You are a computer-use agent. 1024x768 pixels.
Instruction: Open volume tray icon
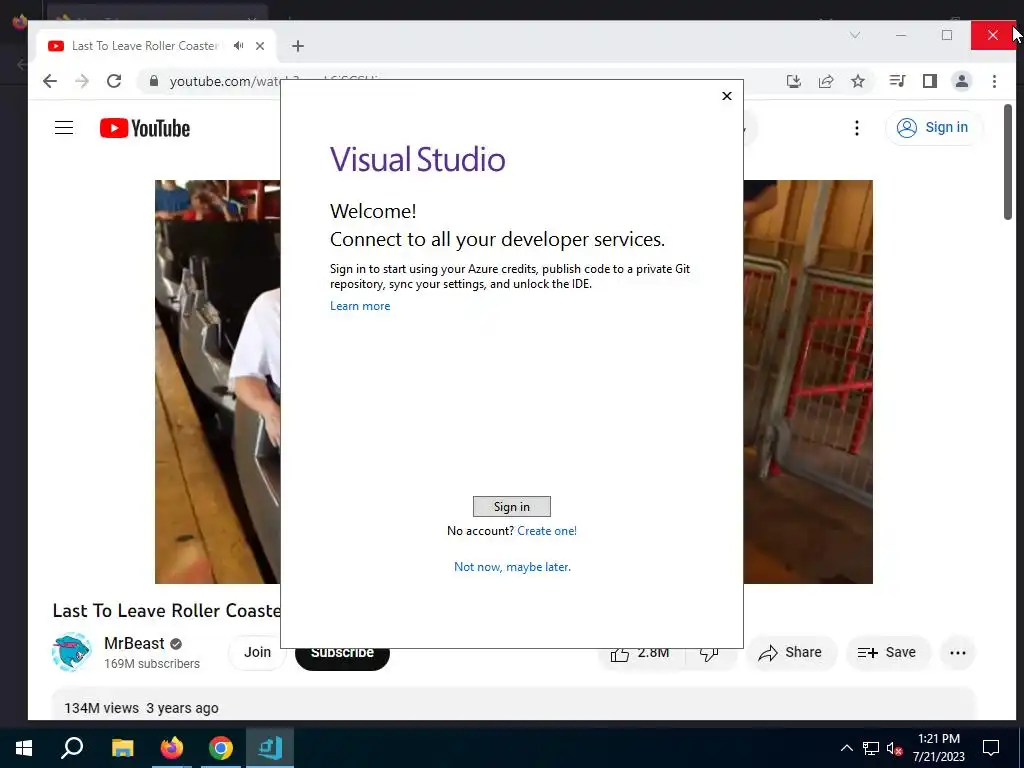(895, 749)
